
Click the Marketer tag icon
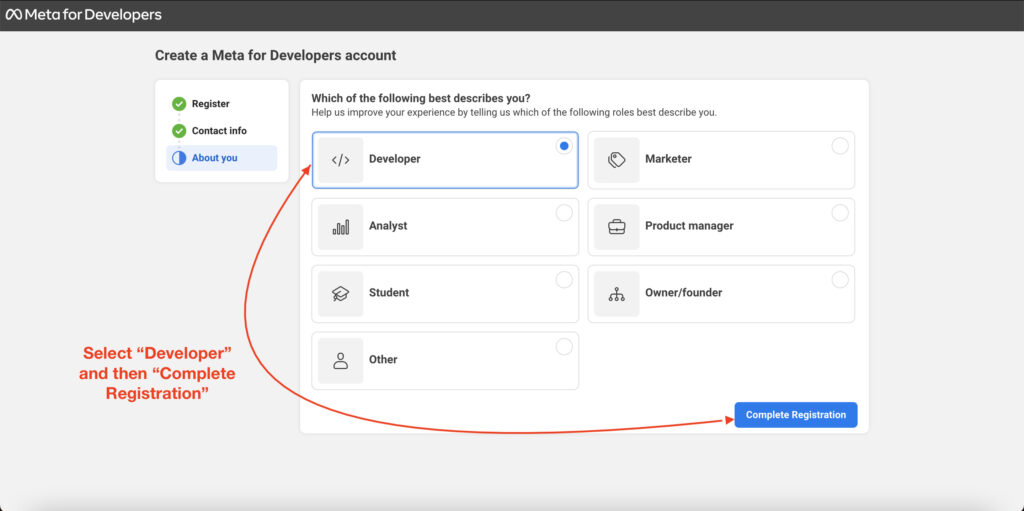pos(616,159)
